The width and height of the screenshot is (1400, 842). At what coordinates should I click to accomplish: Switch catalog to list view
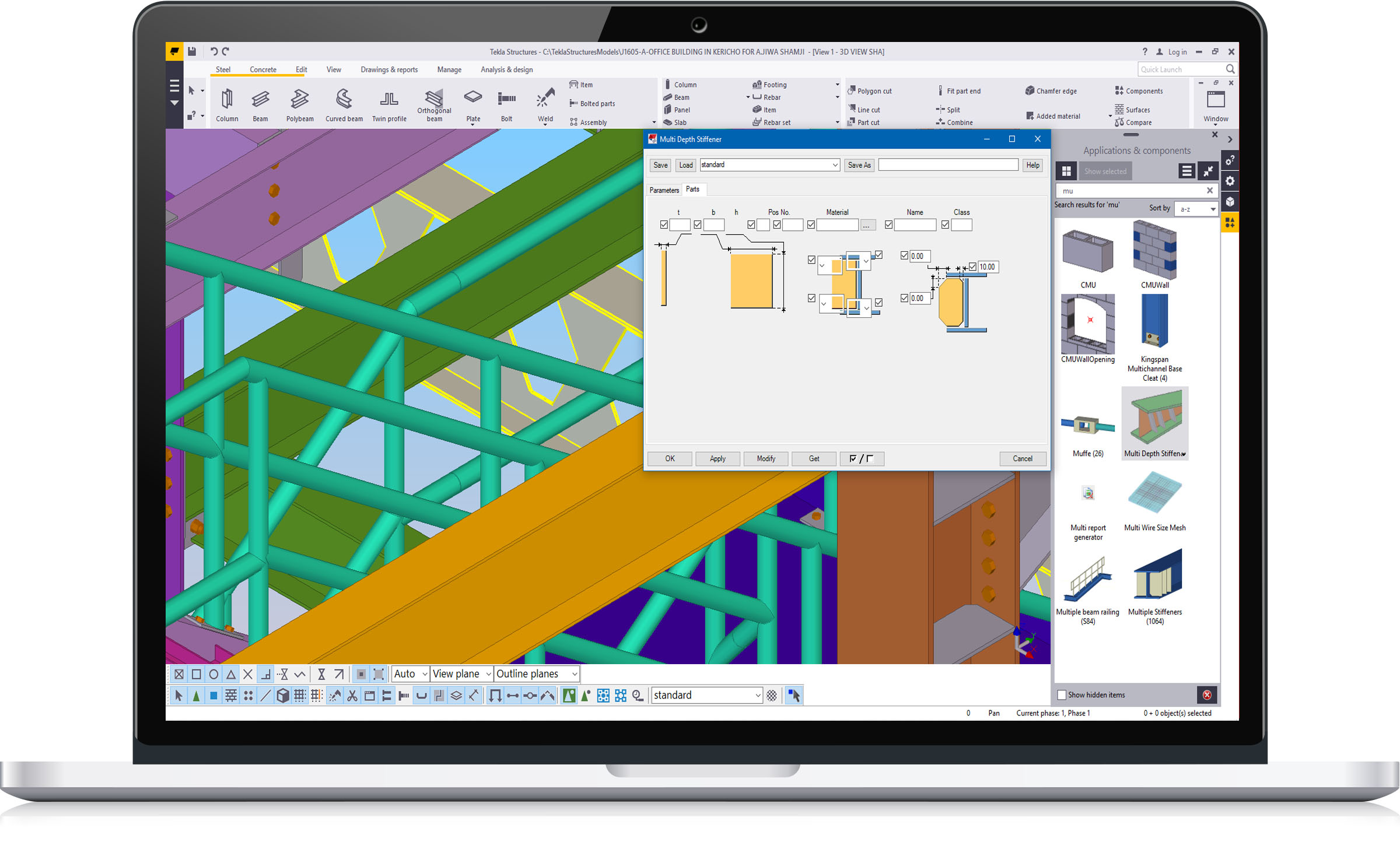[x=1186, y=171]
